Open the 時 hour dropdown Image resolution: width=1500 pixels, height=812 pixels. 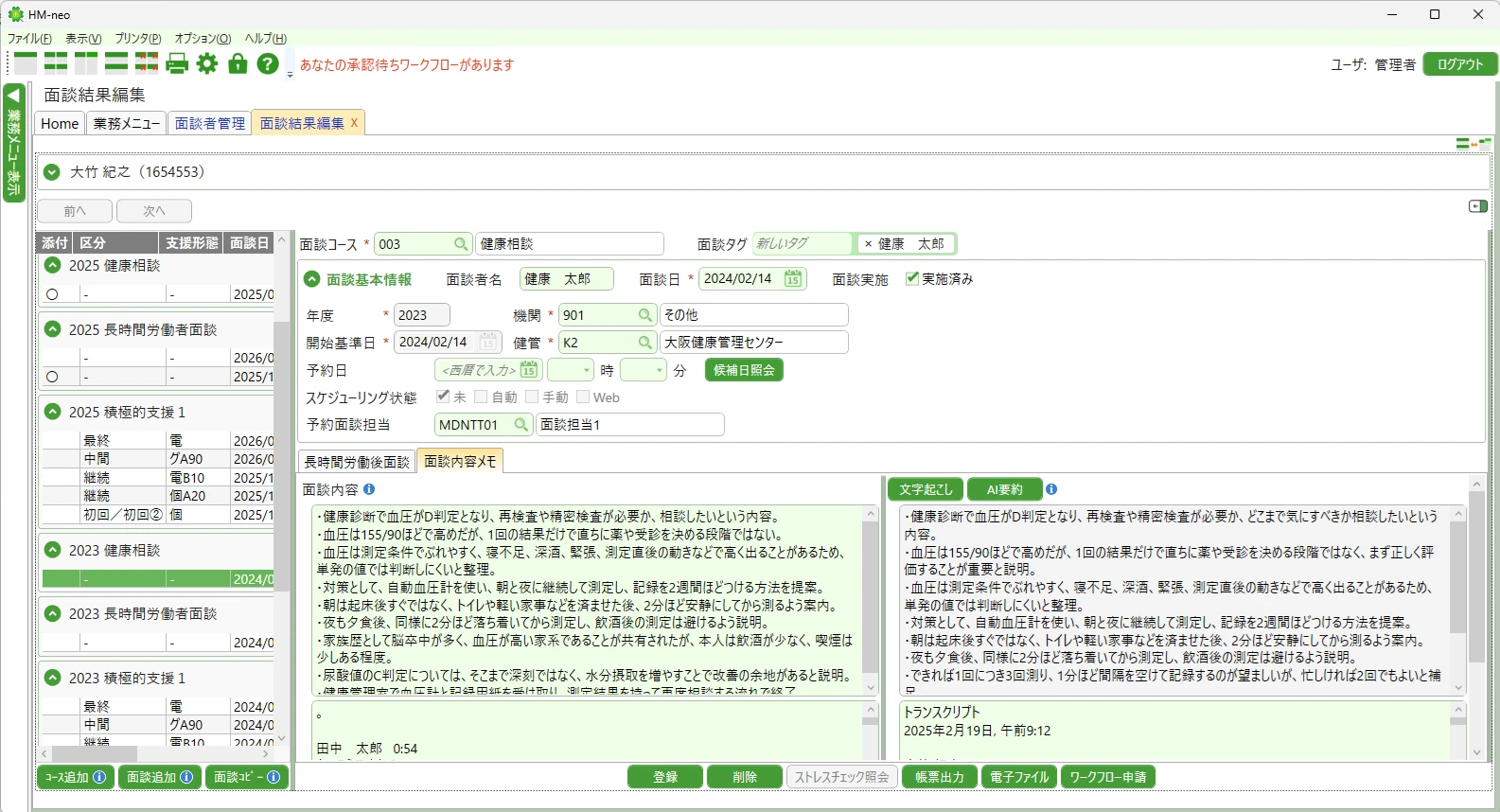(587, 370)
